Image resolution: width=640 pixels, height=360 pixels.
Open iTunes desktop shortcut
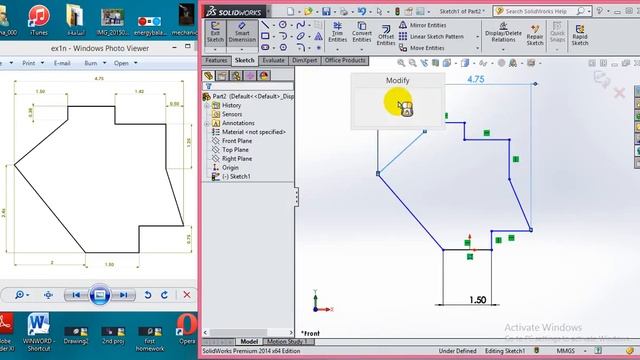pos(39,20)
